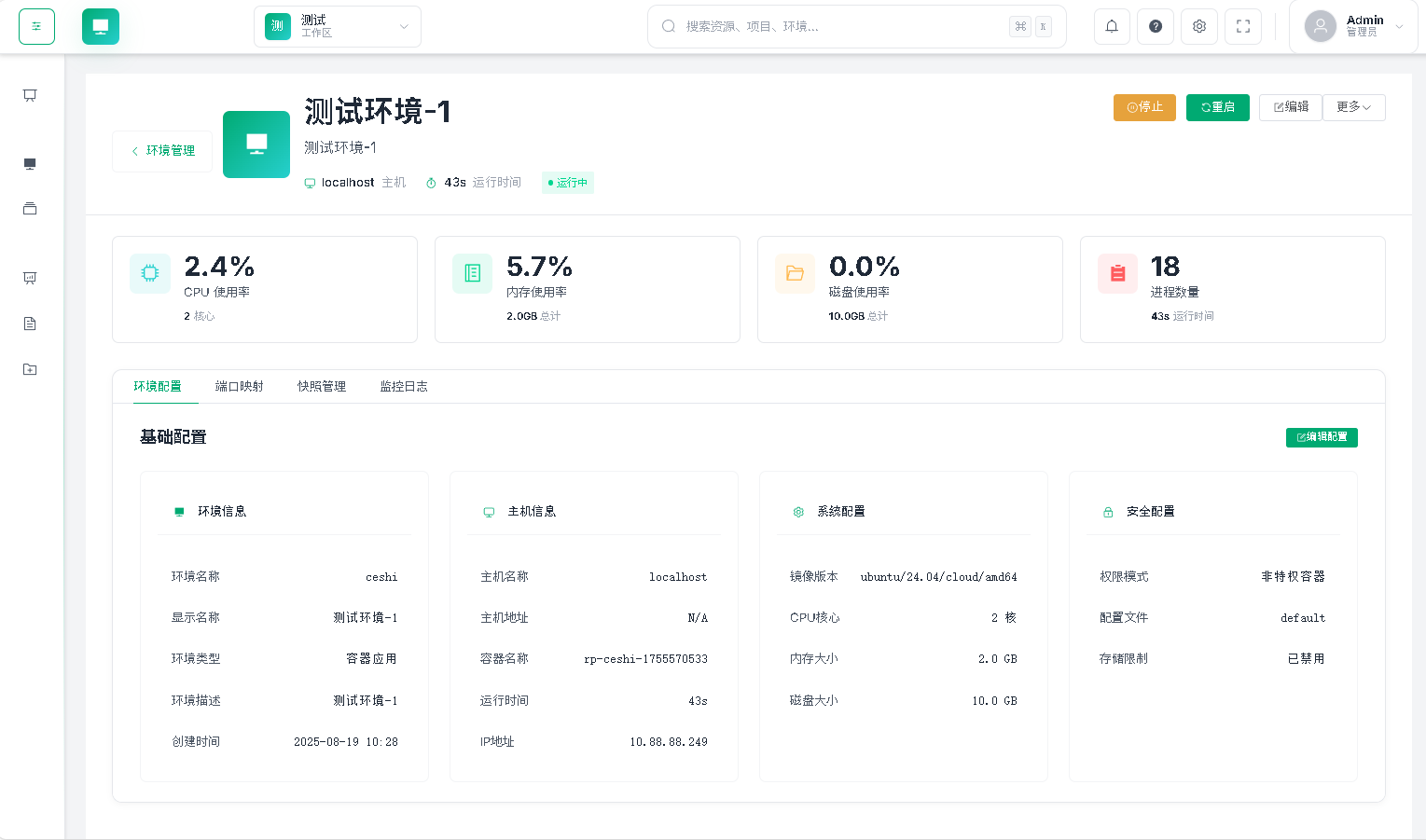Expand the Admin user menu chevron
The width and height of the screenshot is (1426, 840).
1399,27
